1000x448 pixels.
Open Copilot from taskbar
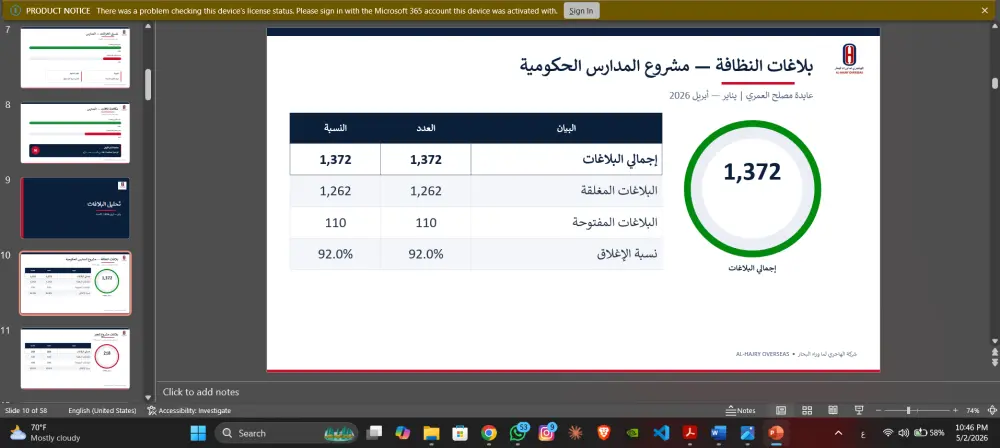(402, 433)
